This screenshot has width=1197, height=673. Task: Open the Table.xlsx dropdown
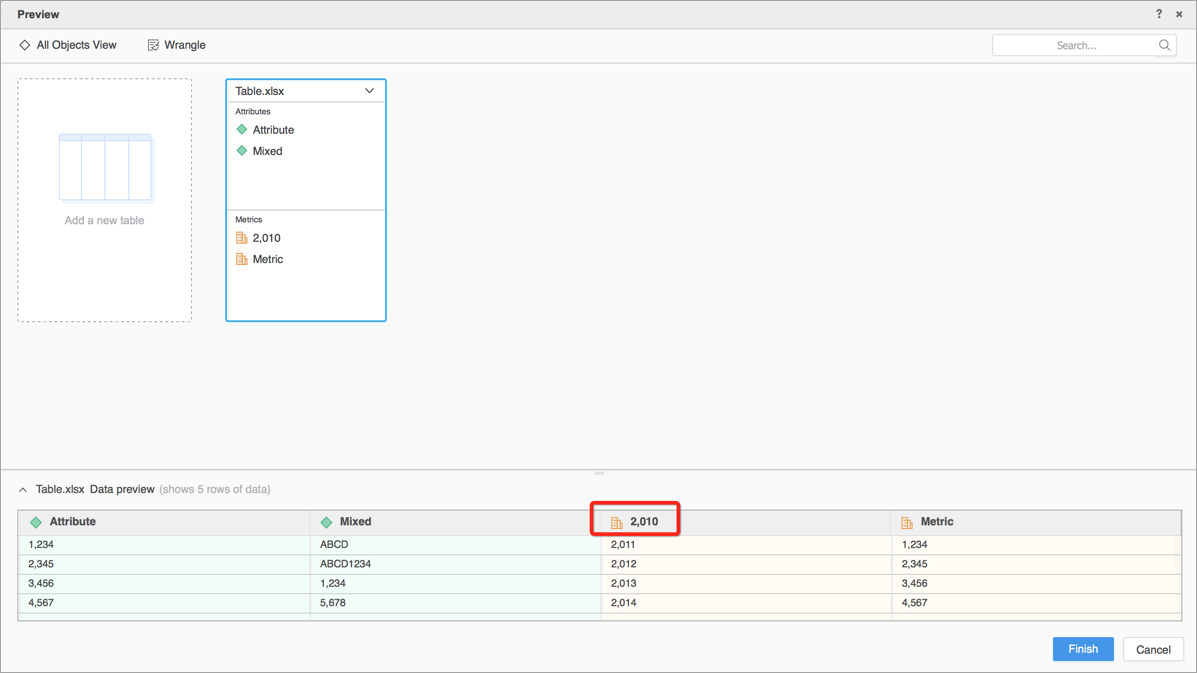click(371, 90)
